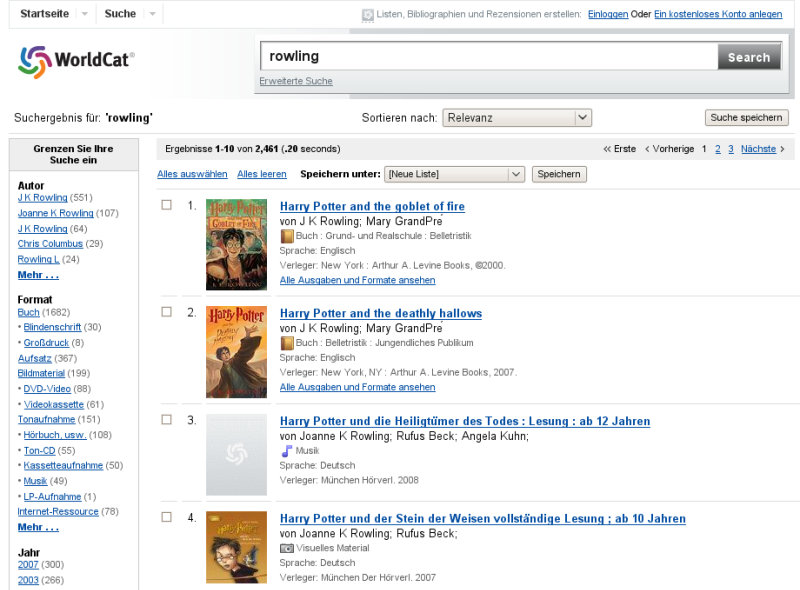Click the WorldCat logo
Screen dimensions: 800x590
(x=76, y=60)
